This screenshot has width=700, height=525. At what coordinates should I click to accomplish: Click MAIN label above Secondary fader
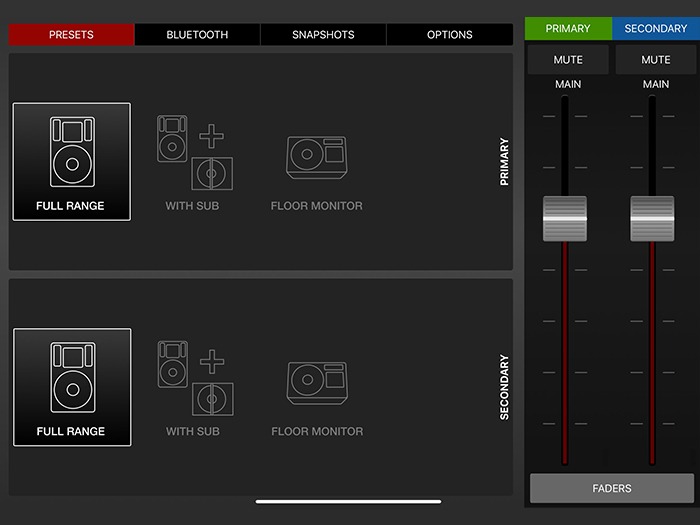656,84
